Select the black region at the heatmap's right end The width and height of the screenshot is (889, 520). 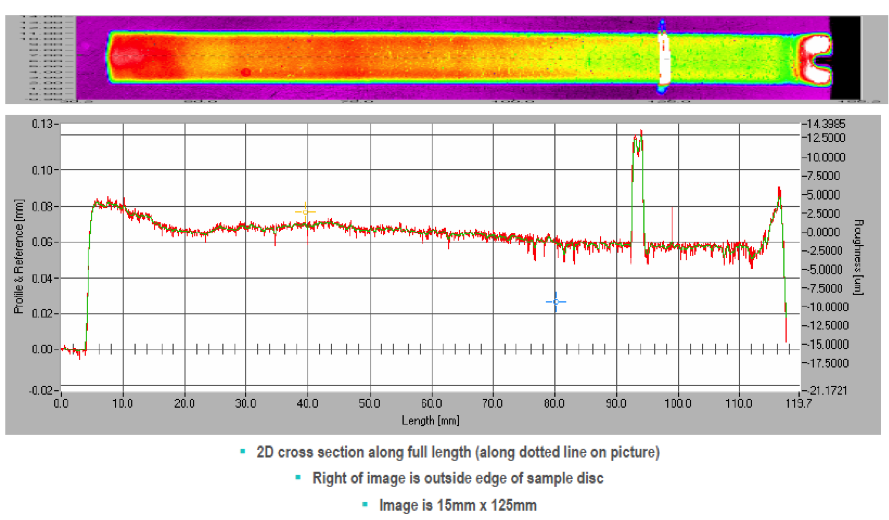tap(845, 58)
